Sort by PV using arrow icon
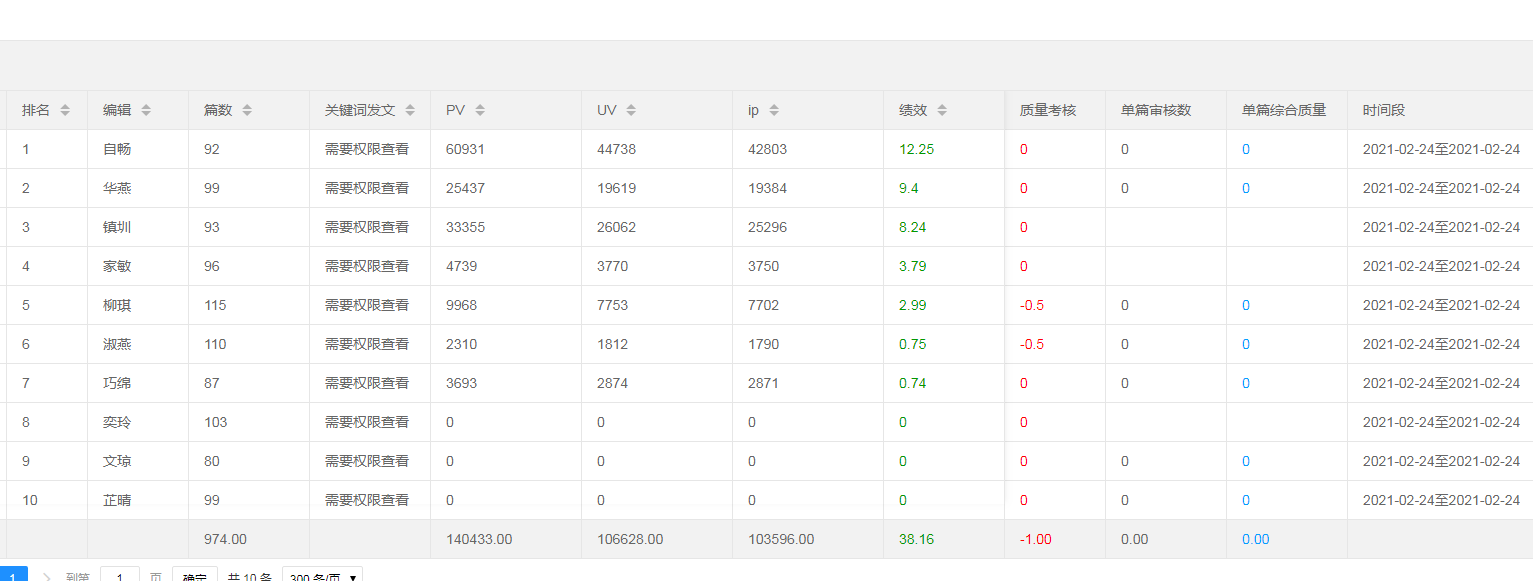 click(480, 110)
